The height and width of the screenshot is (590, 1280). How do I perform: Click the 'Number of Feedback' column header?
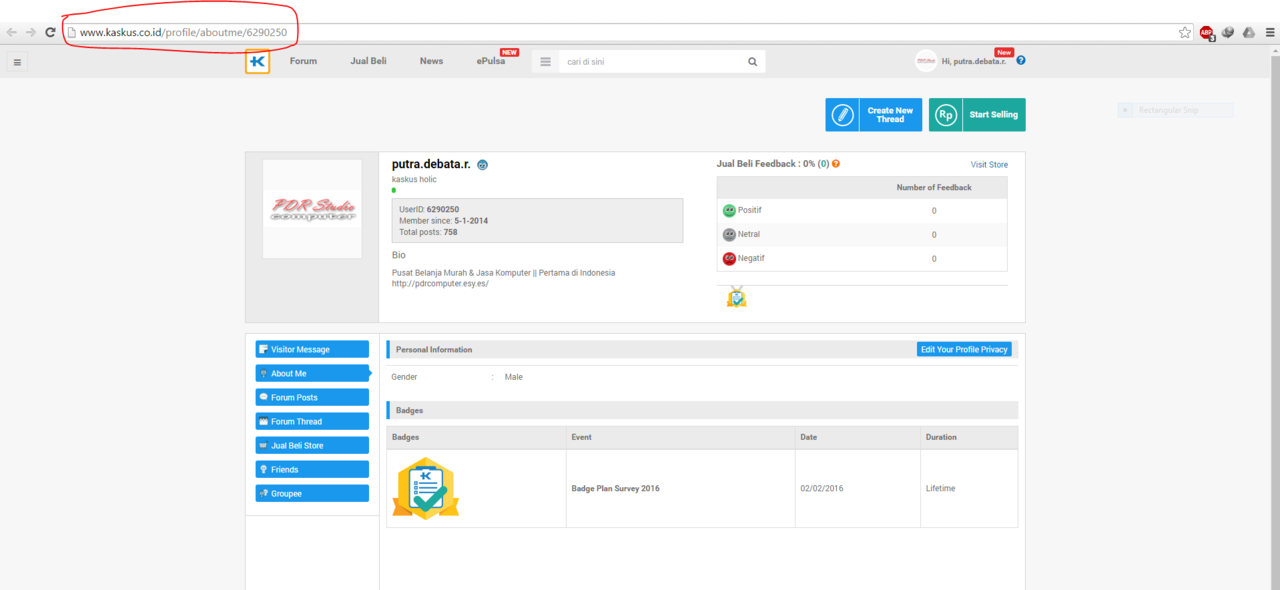pyautogui.click(x=934, y=187)
